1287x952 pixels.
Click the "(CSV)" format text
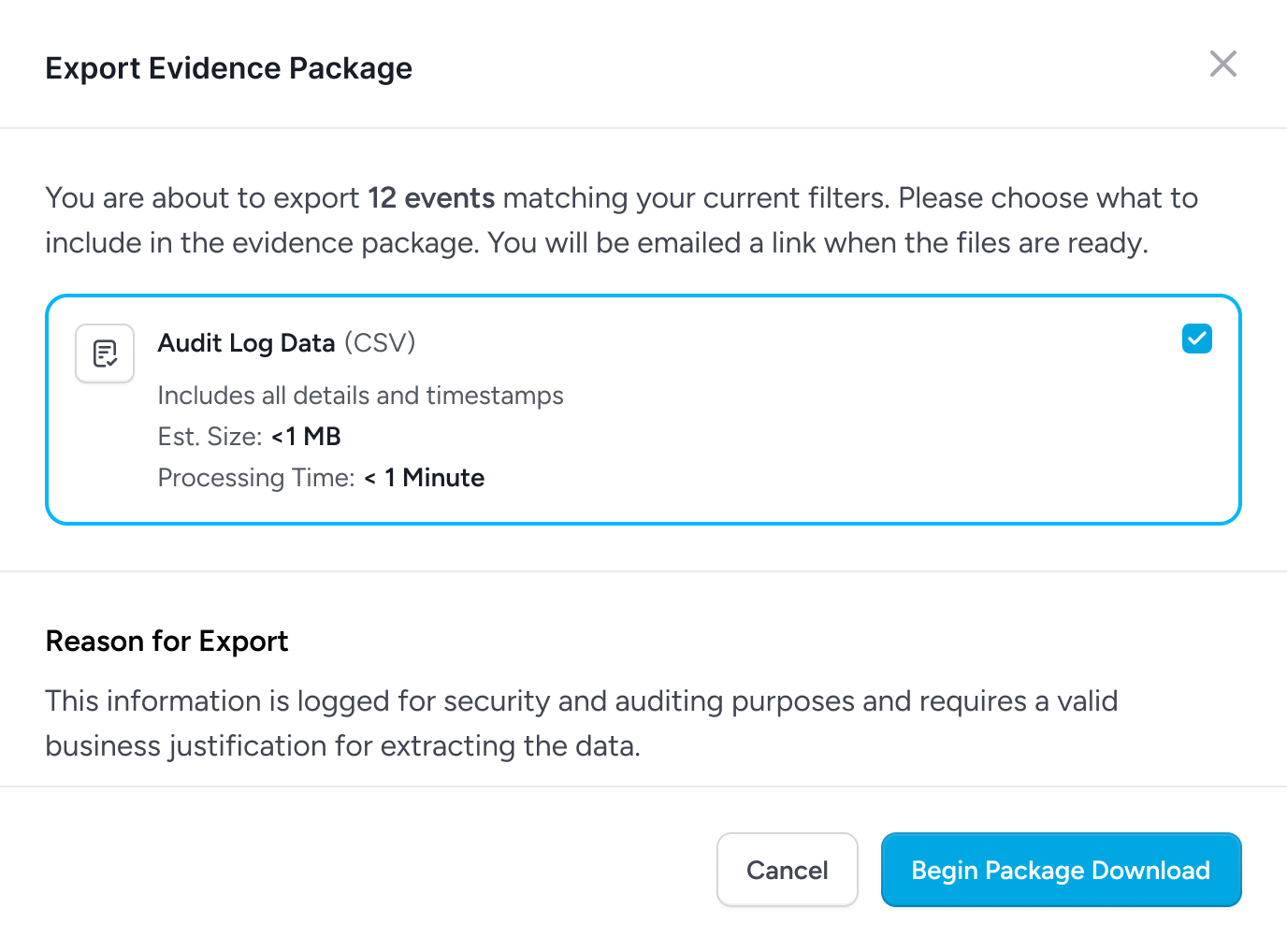point(380,343)
